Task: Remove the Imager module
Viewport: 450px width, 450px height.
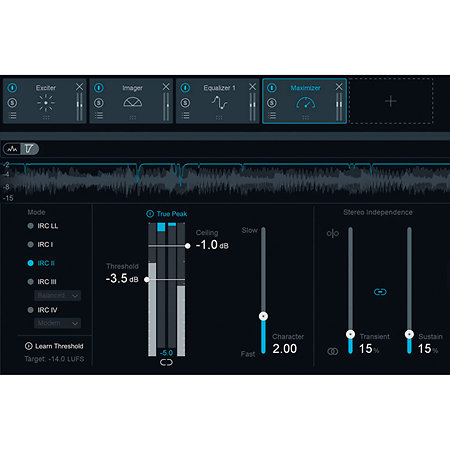Action: point(166,87)
